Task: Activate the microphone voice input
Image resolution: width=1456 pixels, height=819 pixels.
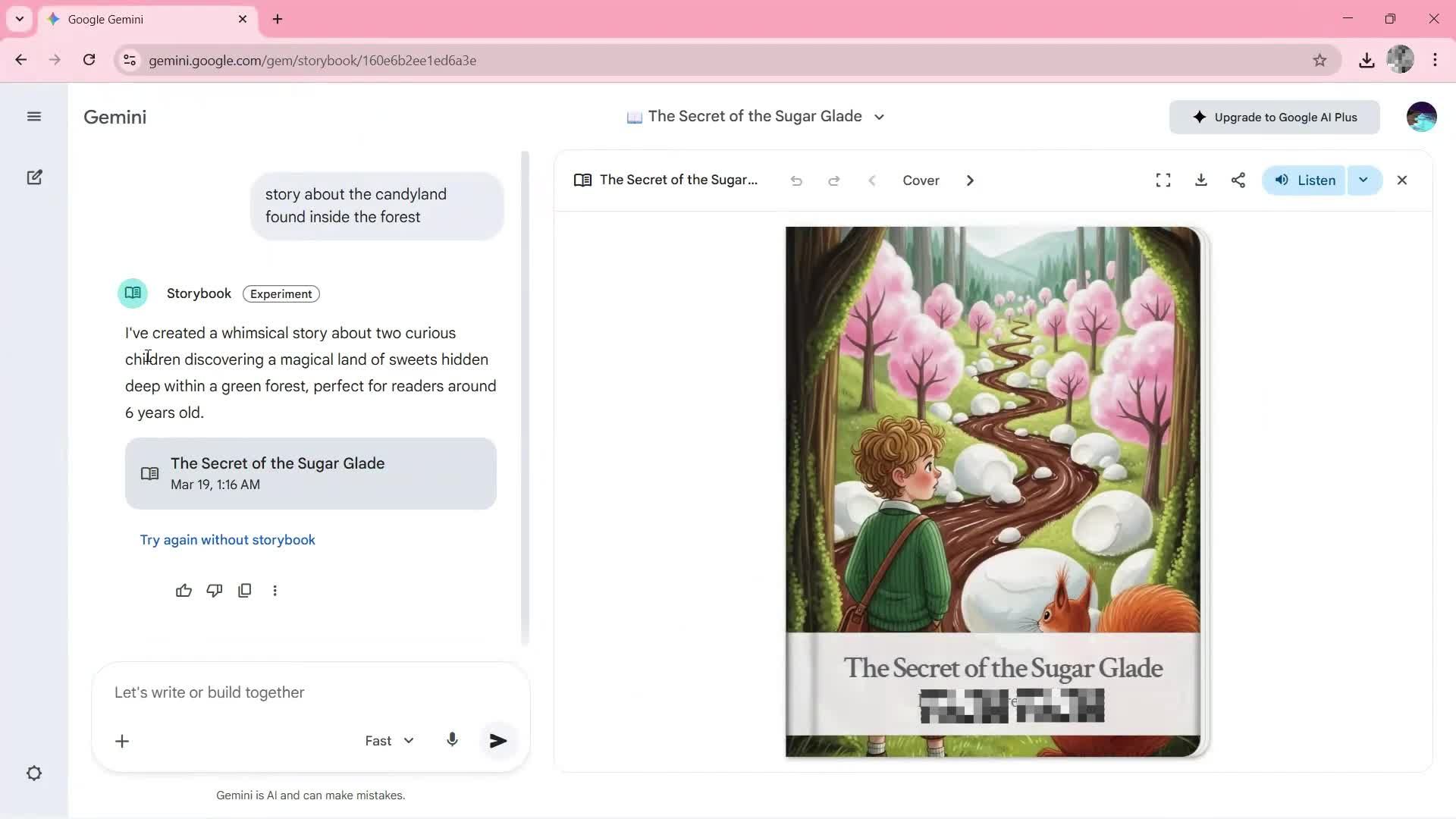Action: pos(453,740)
